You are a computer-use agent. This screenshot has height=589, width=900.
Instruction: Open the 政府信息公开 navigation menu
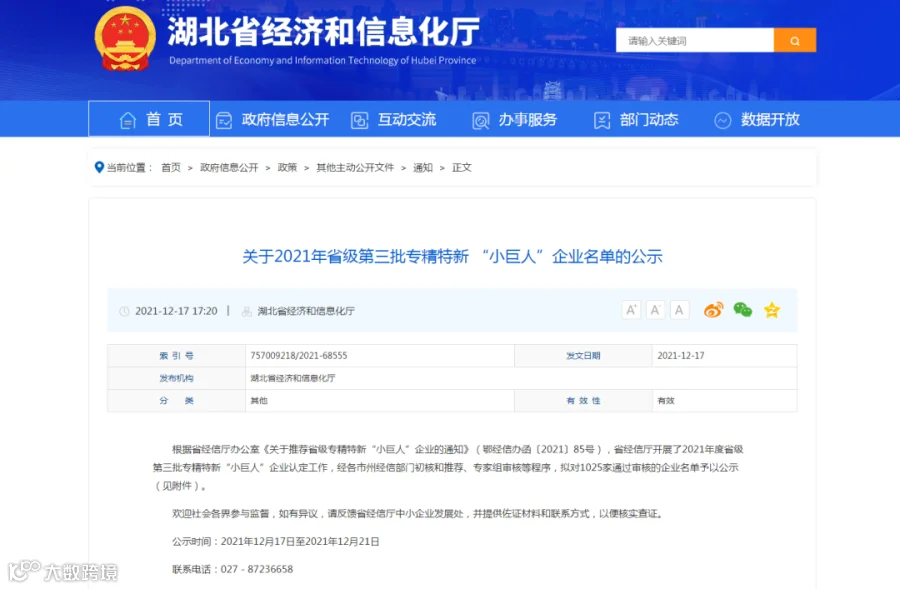tap(273, 119)
